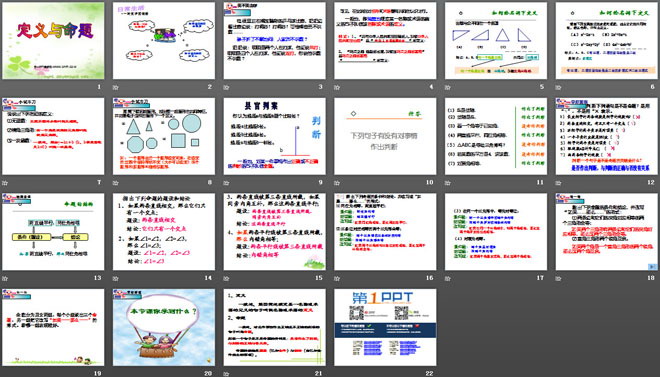The image size is (660, 377).
Task: Select slide 17 thumbnail
Action: pos(496,232)
